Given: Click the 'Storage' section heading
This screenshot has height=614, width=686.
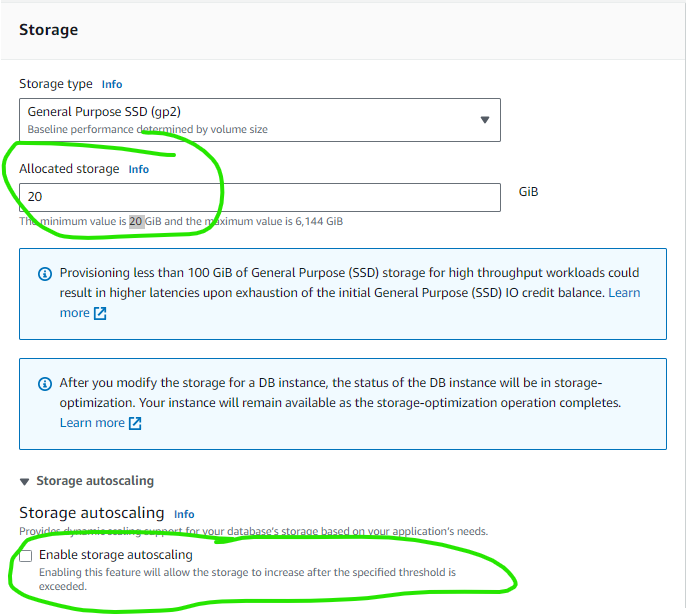Looking at the screenshot, I should coord(49,30).
